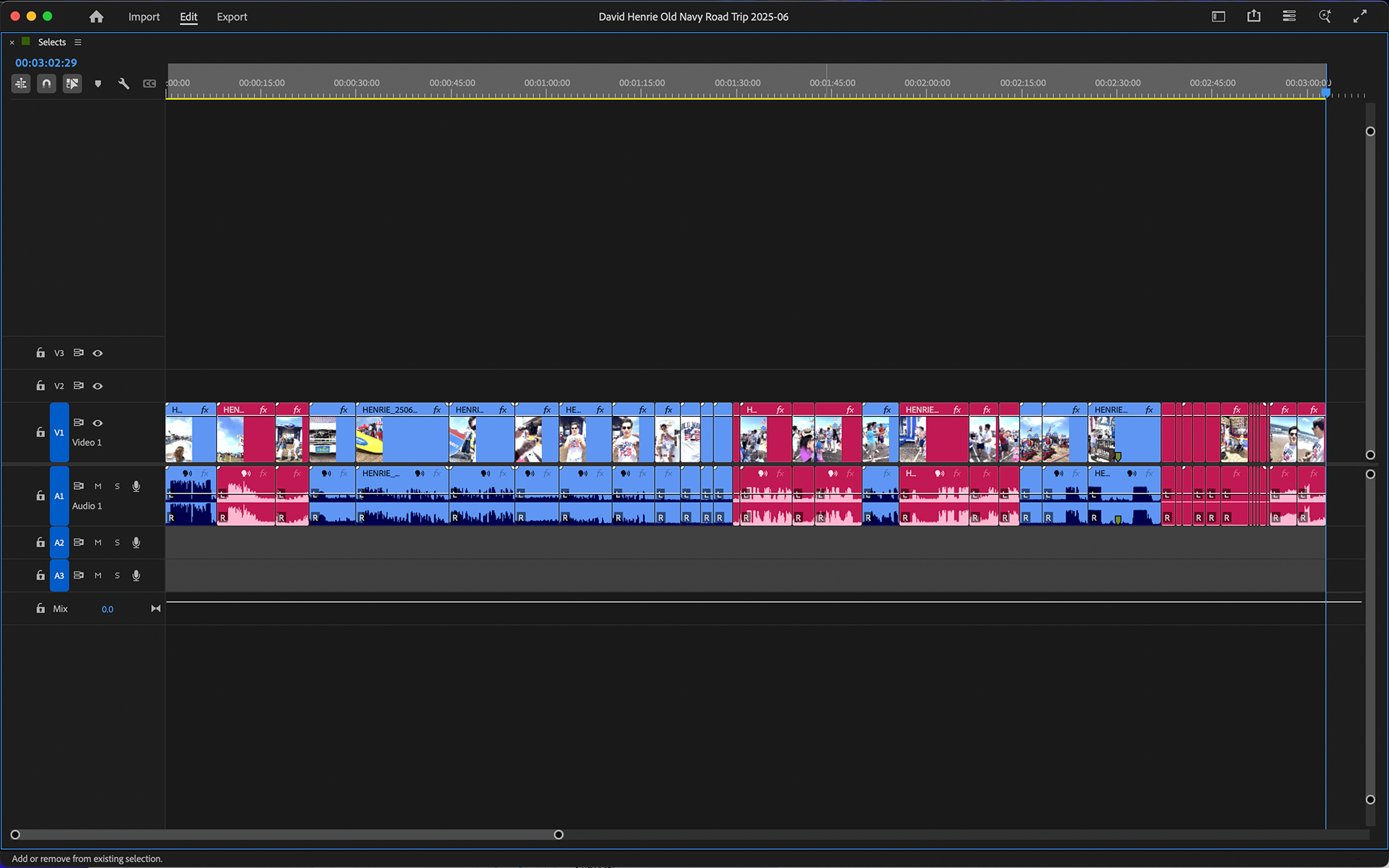Open the Selects sequence panel menu
This screenshot has height=868, width=1389.
pyautogui.click(x=78, y=42)
